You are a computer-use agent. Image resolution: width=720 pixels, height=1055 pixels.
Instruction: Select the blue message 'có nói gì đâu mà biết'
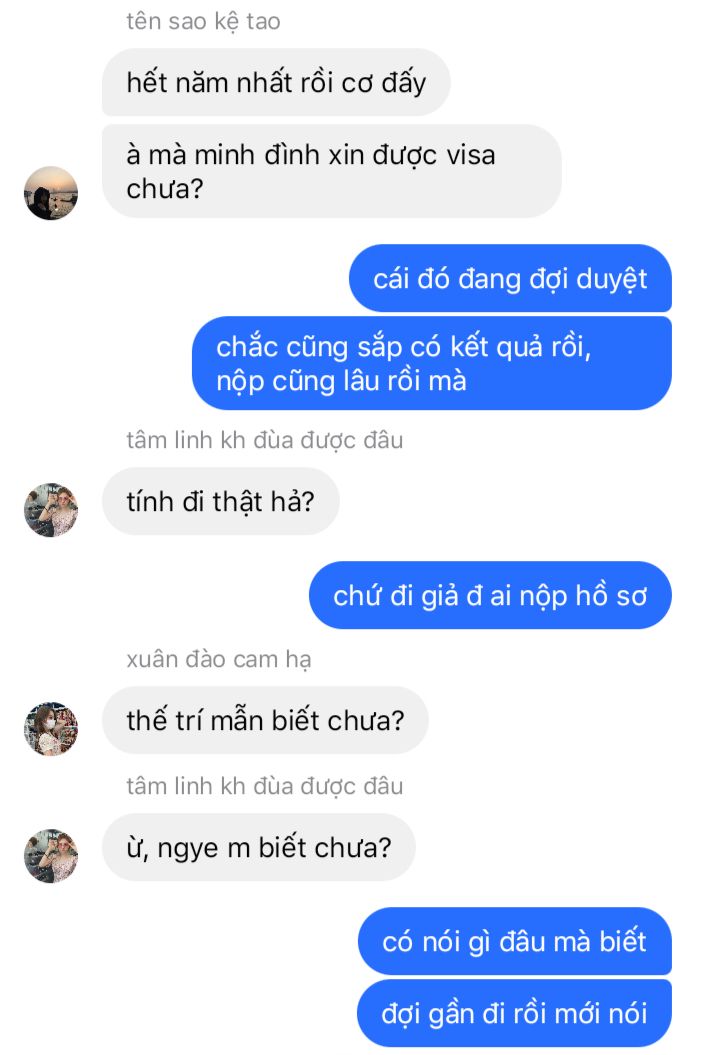(x=515, y=941)
